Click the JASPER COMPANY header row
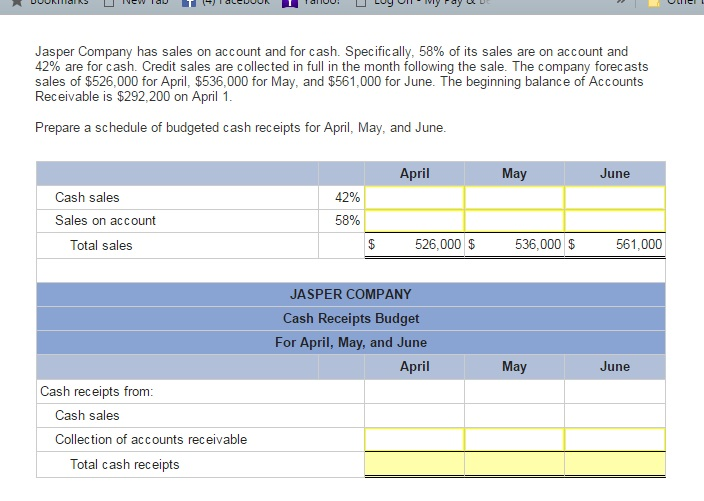Screen dimensions: 704x501 pos(351,294)
